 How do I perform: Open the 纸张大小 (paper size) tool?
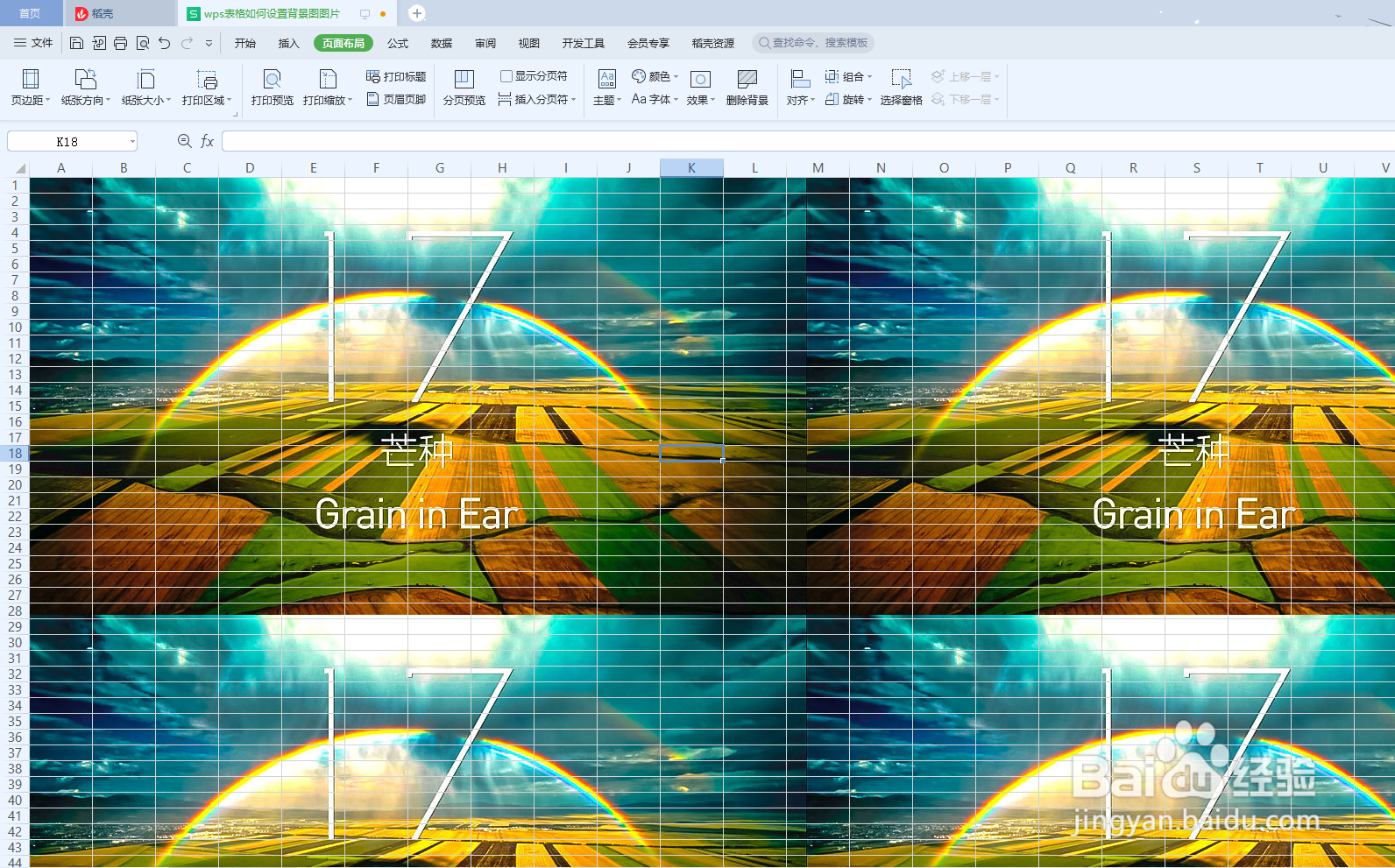(x=146, y=88)
